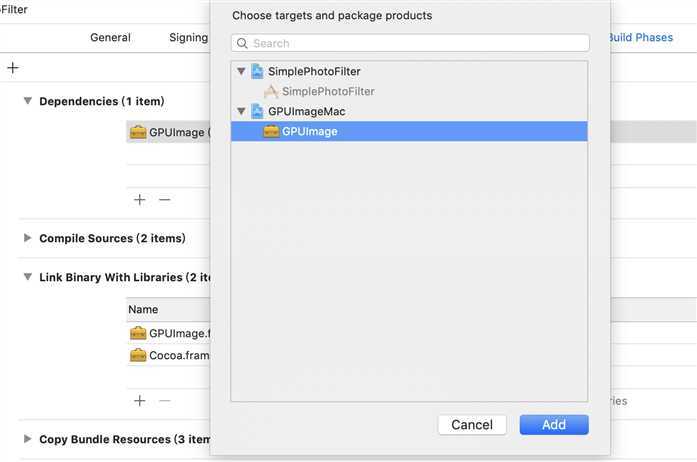Click the SimplePhotoFilter app target icon

(271, 91)
